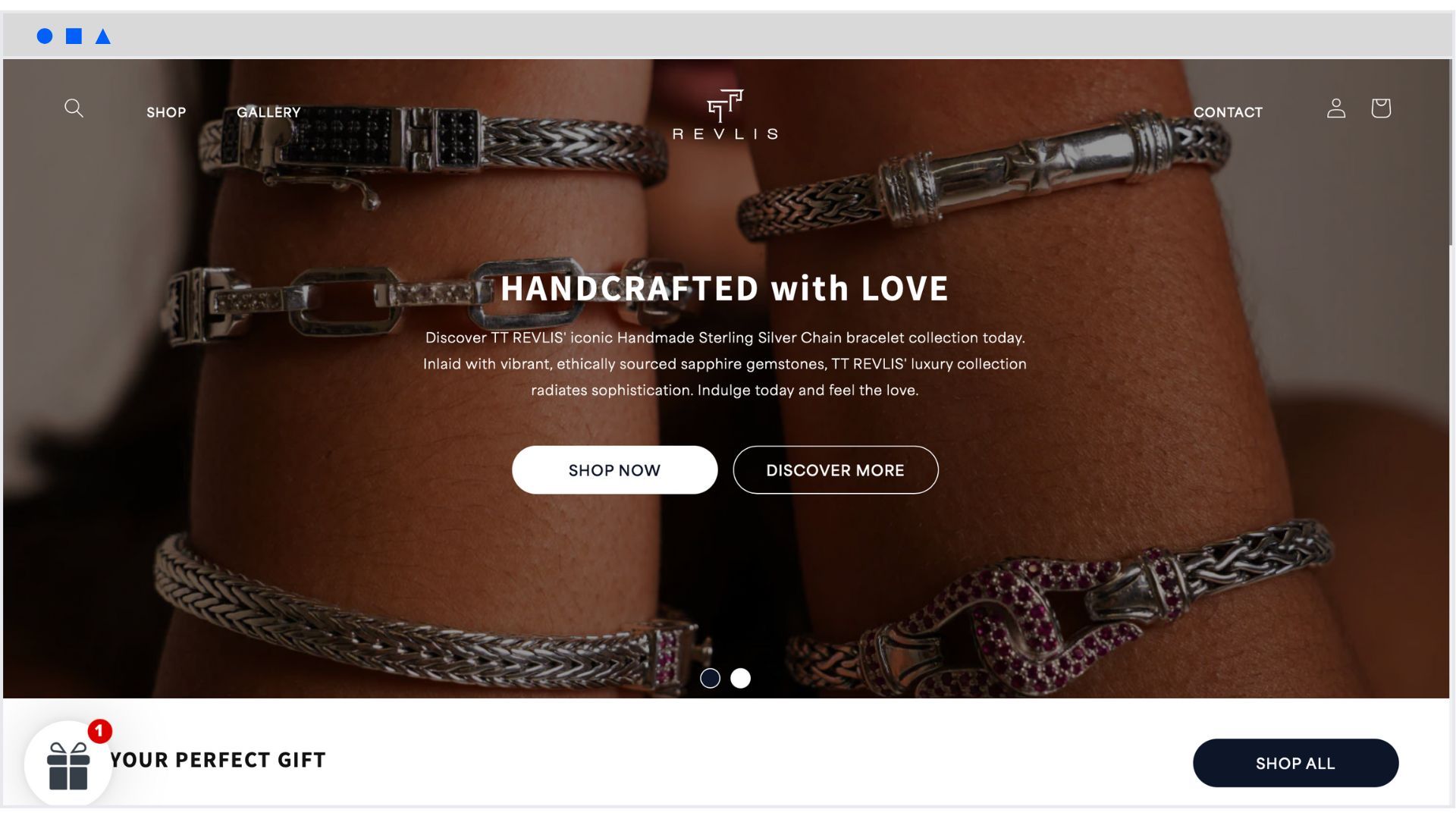Click the SHOP ALL button
Viewport: 1456px width, 819px height.
1295,764
